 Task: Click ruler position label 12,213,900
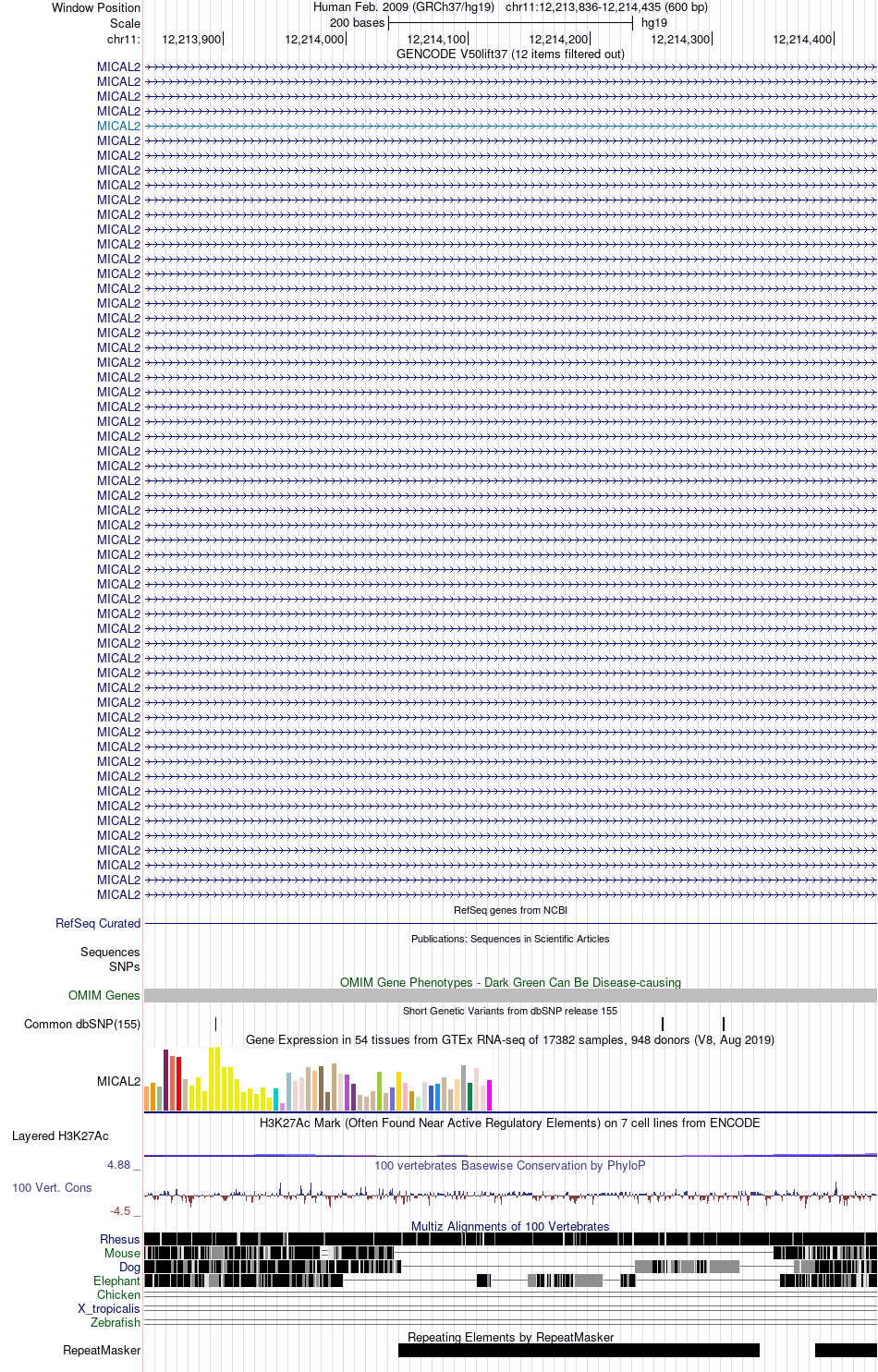pos(191,39)
